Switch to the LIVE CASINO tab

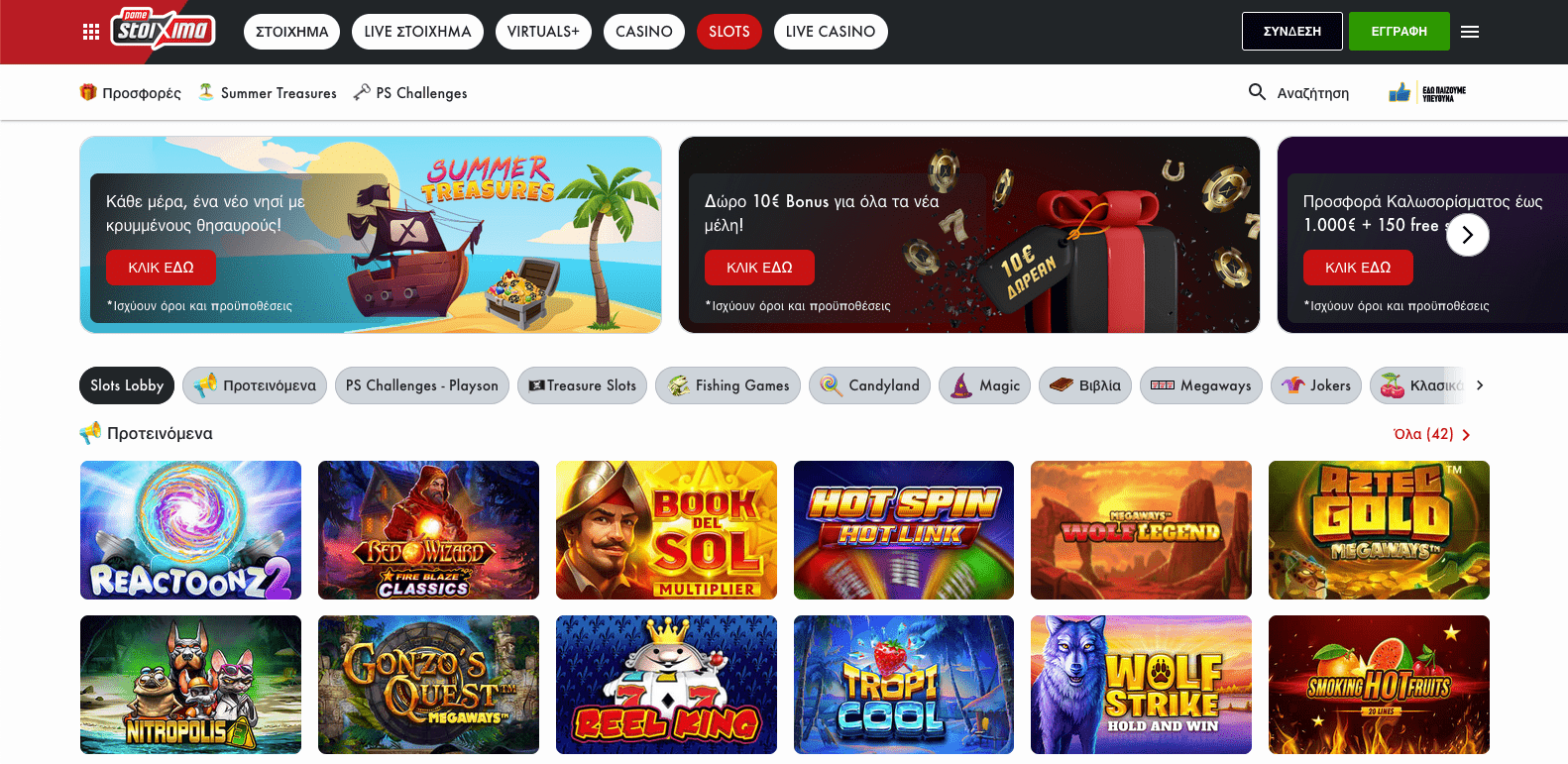[831, 32]
